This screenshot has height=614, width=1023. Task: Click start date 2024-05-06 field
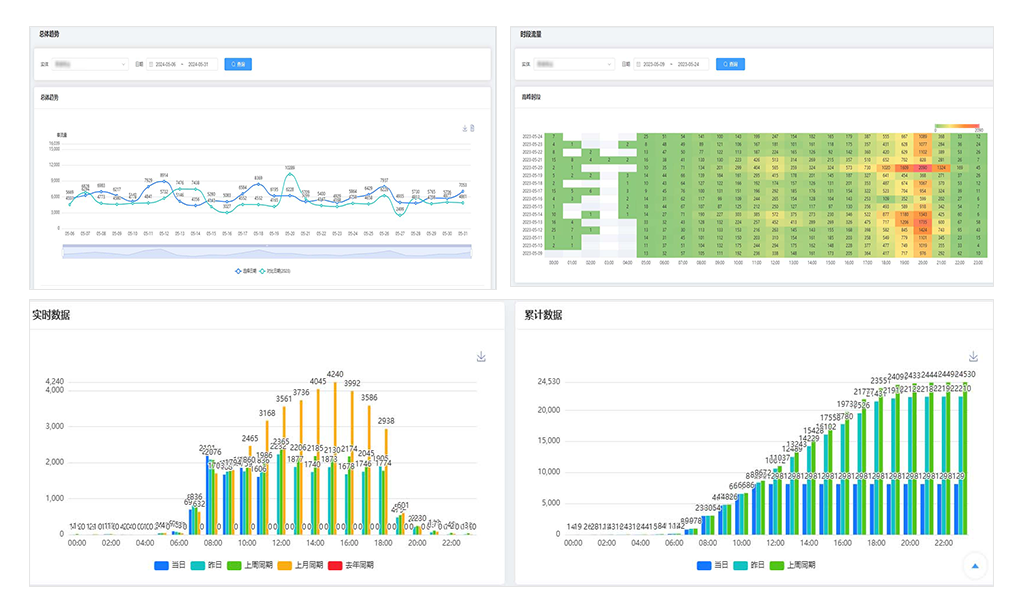coord(166,65)
